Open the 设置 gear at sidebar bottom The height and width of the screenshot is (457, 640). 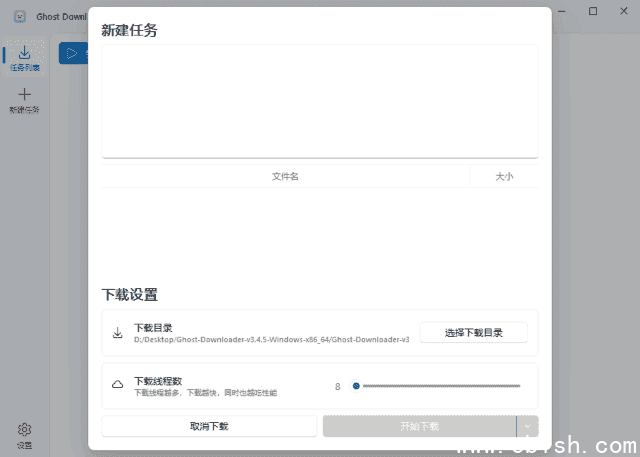tap(24, 436)
